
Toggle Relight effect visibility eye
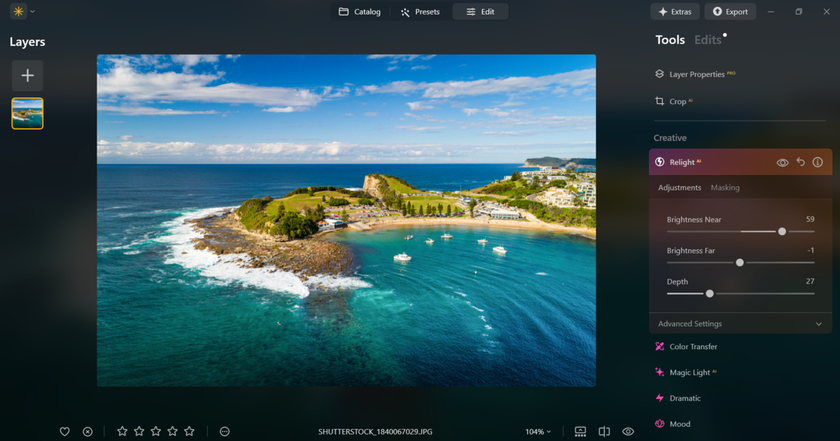[x=782, y=162]
